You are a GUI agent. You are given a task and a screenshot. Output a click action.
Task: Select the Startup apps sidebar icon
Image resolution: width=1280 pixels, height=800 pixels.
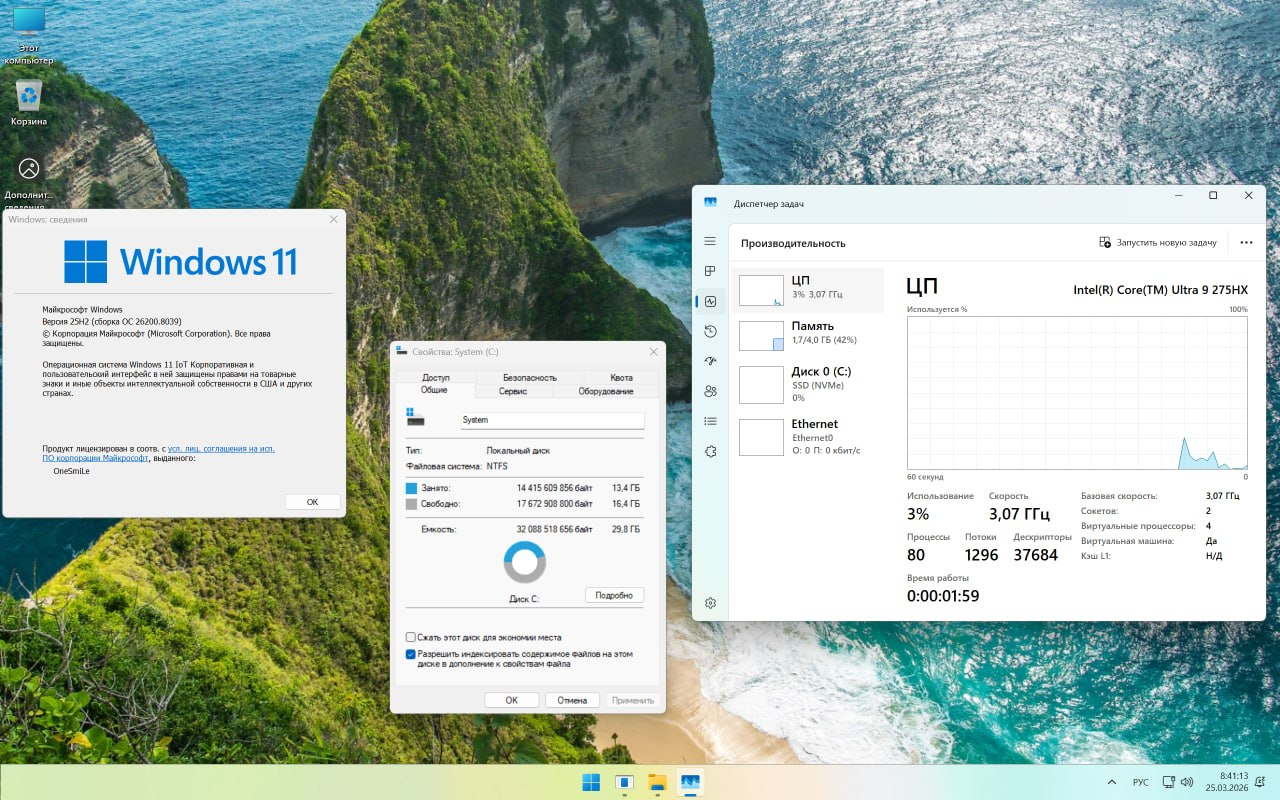(x=710, y=361)
